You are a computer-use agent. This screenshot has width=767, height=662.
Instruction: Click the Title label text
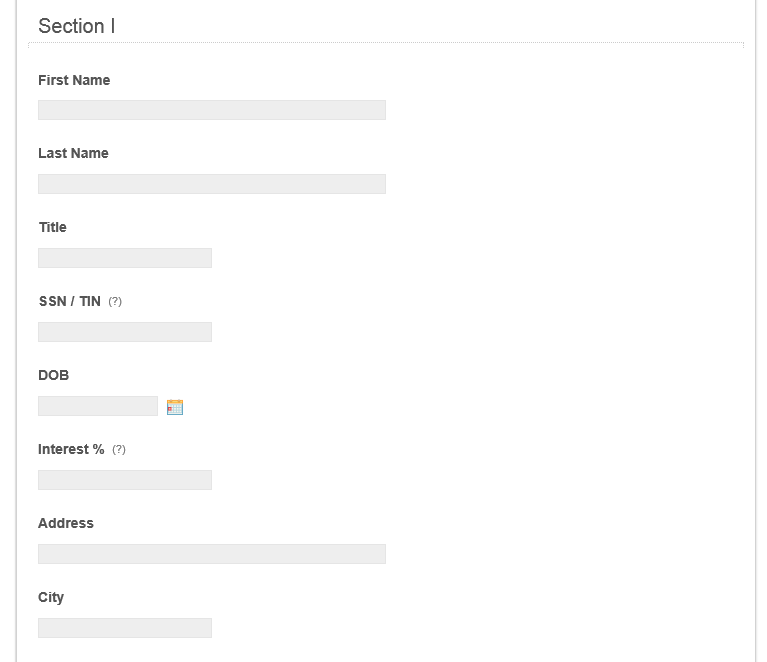[52, 228]
